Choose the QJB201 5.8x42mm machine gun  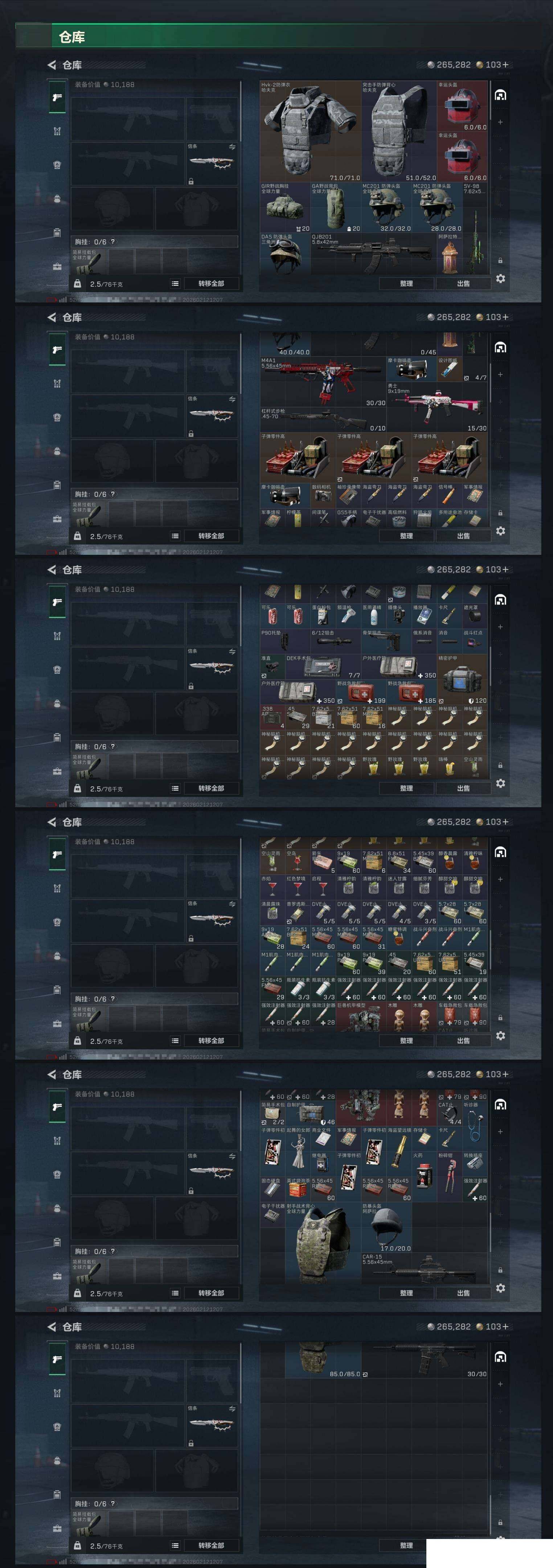[374, 255]
